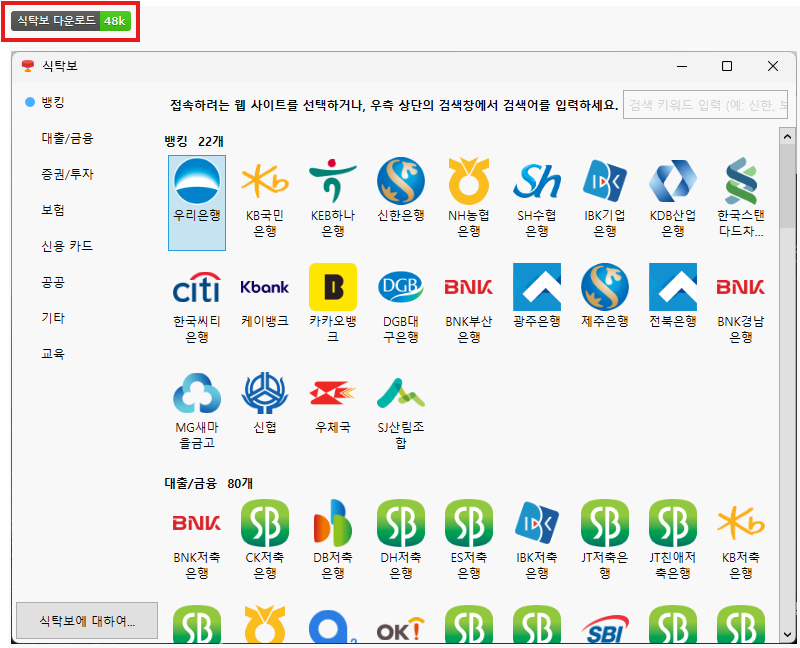The image size is (800, 648).
Task: Click the scrollbar up arrow
Action: coord(787,136)
